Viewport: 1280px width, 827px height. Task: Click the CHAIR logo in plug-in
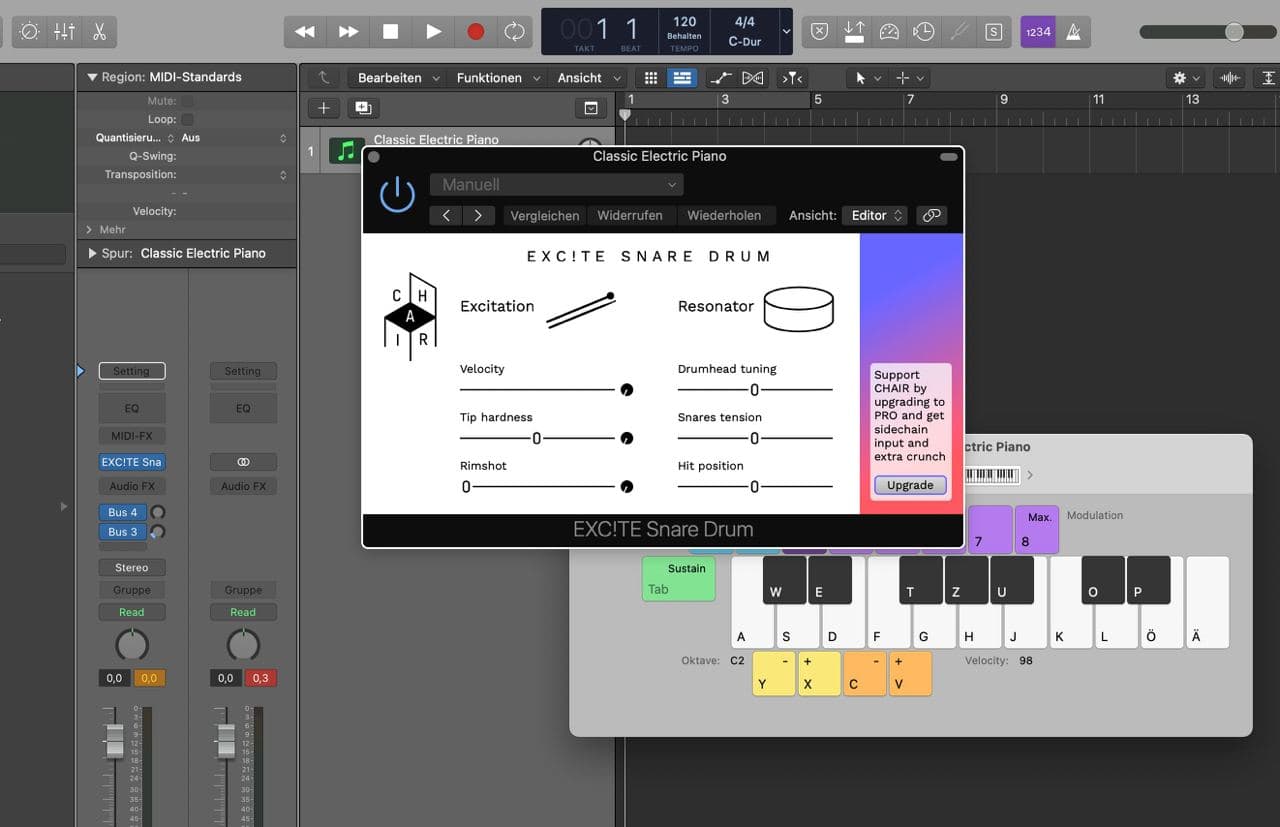[x=410, y=318]
